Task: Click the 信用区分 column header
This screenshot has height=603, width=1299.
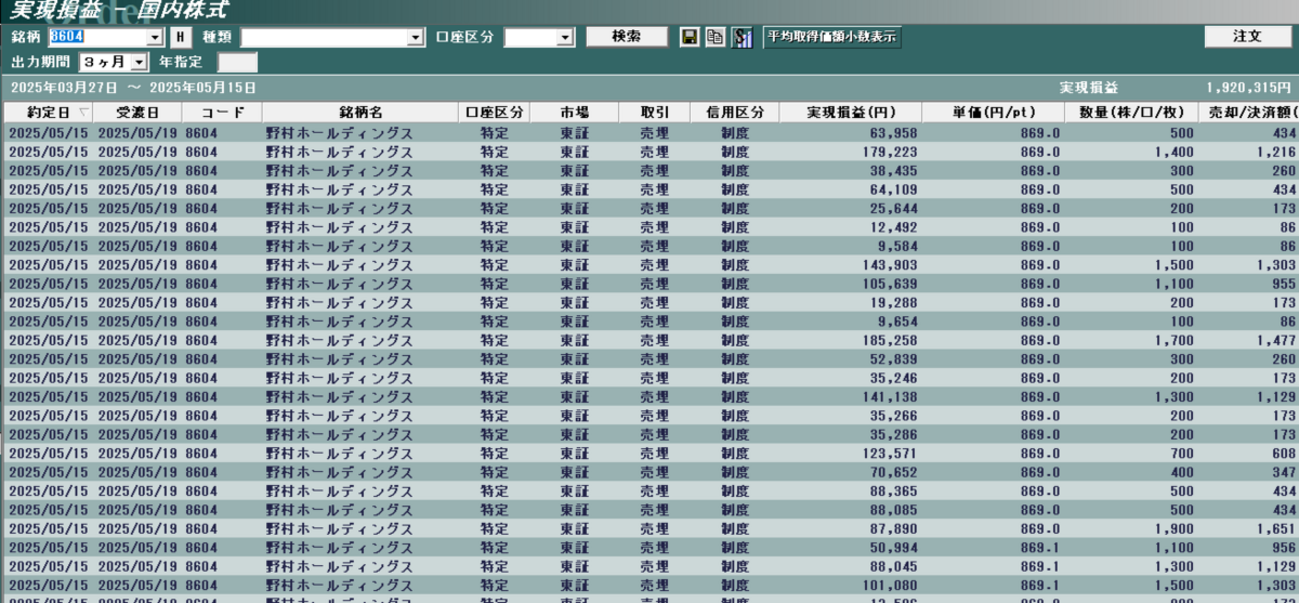Action: 735,112
